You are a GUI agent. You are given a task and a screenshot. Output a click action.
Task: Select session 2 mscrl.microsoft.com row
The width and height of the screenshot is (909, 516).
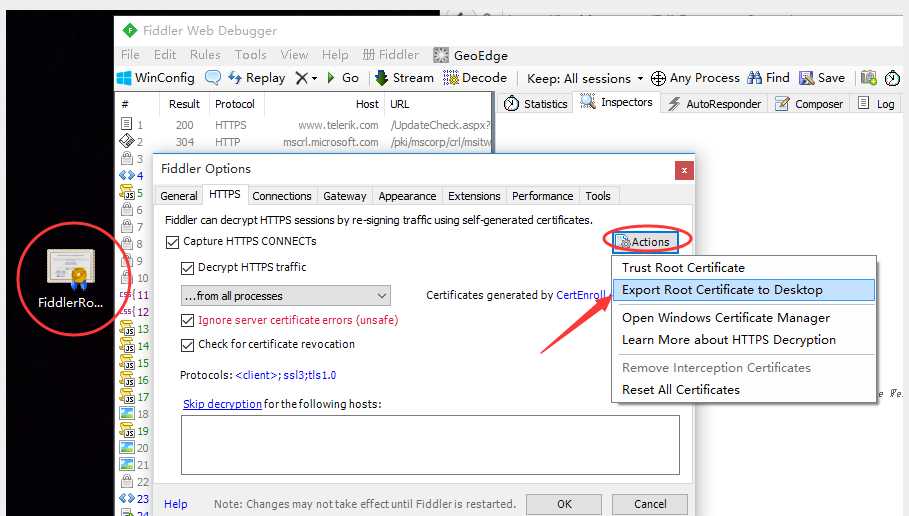(304, 141)
